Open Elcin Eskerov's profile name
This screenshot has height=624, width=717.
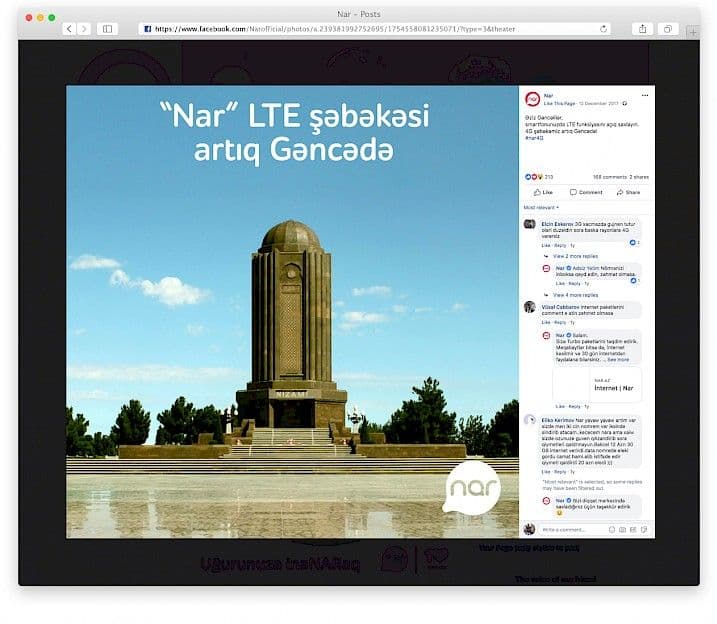click(557, 224)
